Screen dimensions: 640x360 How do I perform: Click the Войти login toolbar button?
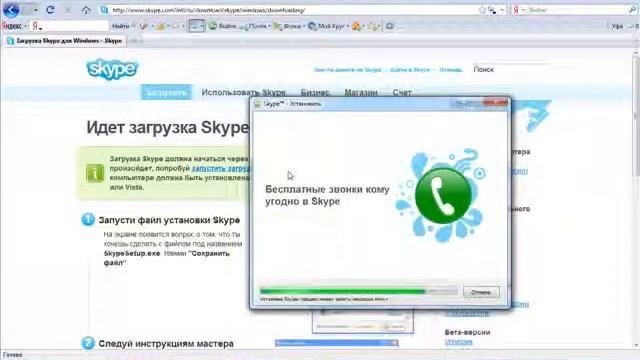223,26
